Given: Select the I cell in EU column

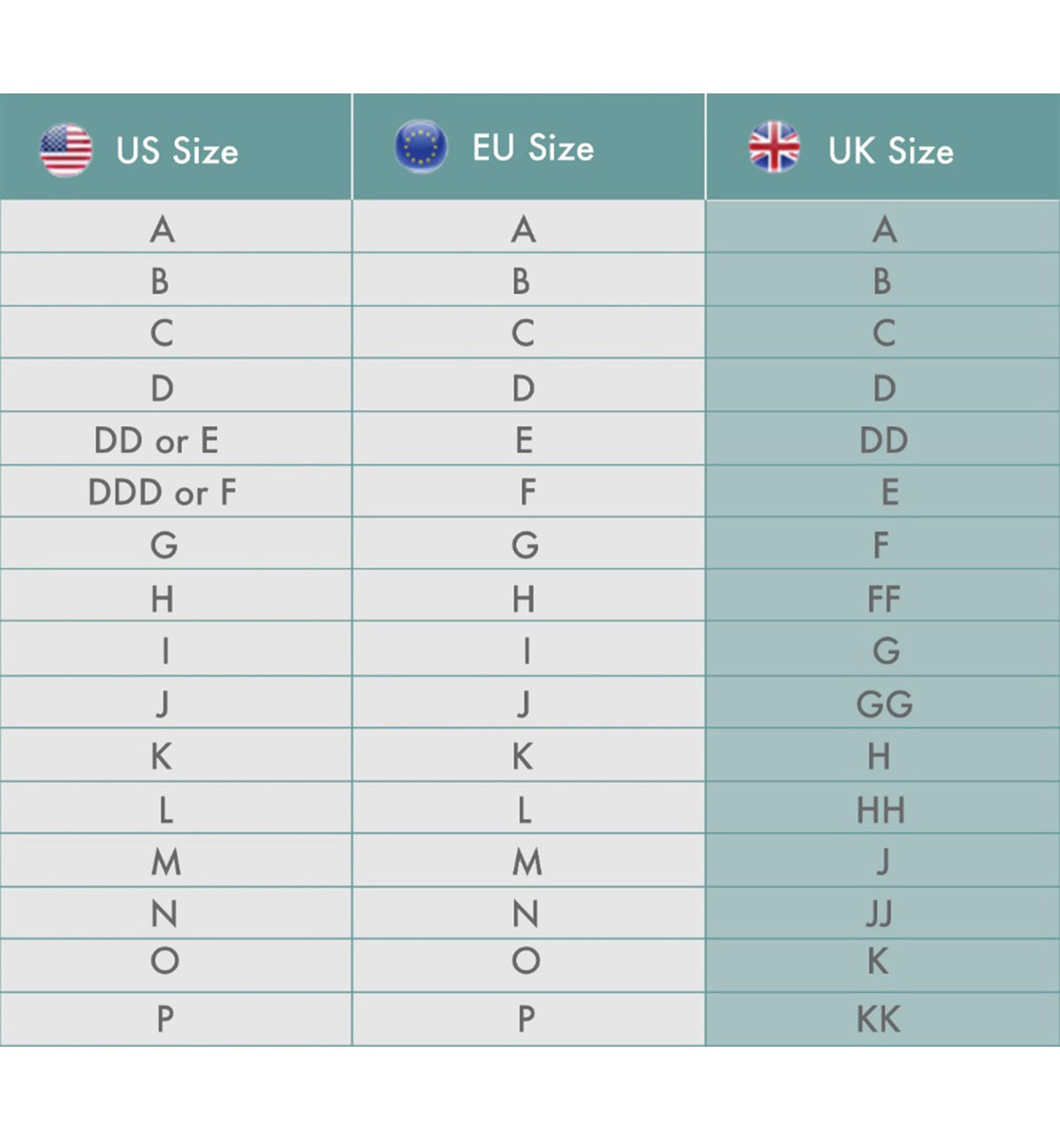Looking at the screenshot, I should (526, 651).
